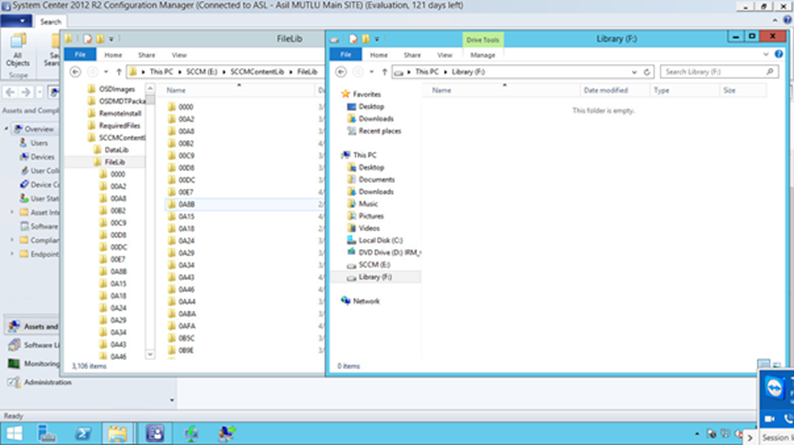Sort by Name column in FileLib window
This screenshot has height=445, width=794.
(x=238, y=90)
